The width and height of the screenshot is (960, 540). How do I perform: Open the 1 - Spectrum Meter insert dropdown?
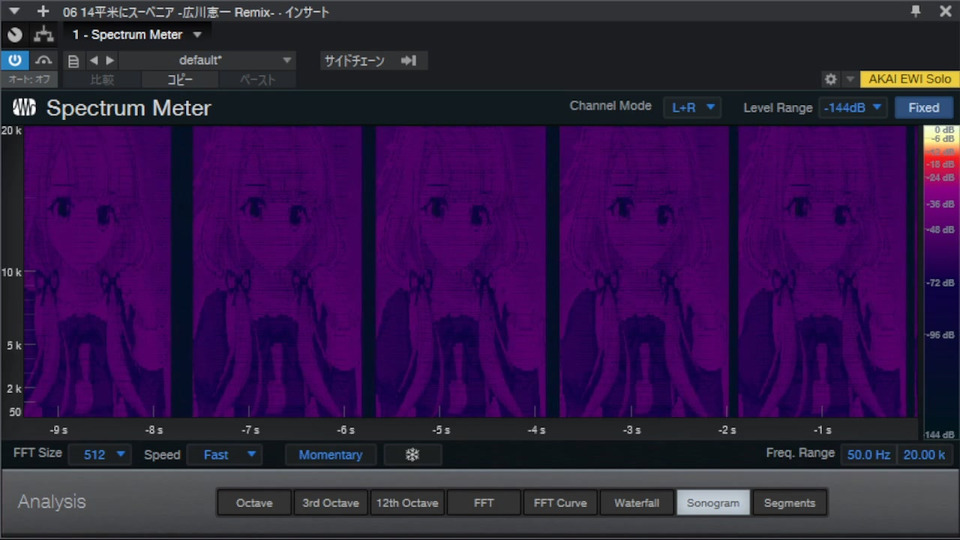click(137, 35)
